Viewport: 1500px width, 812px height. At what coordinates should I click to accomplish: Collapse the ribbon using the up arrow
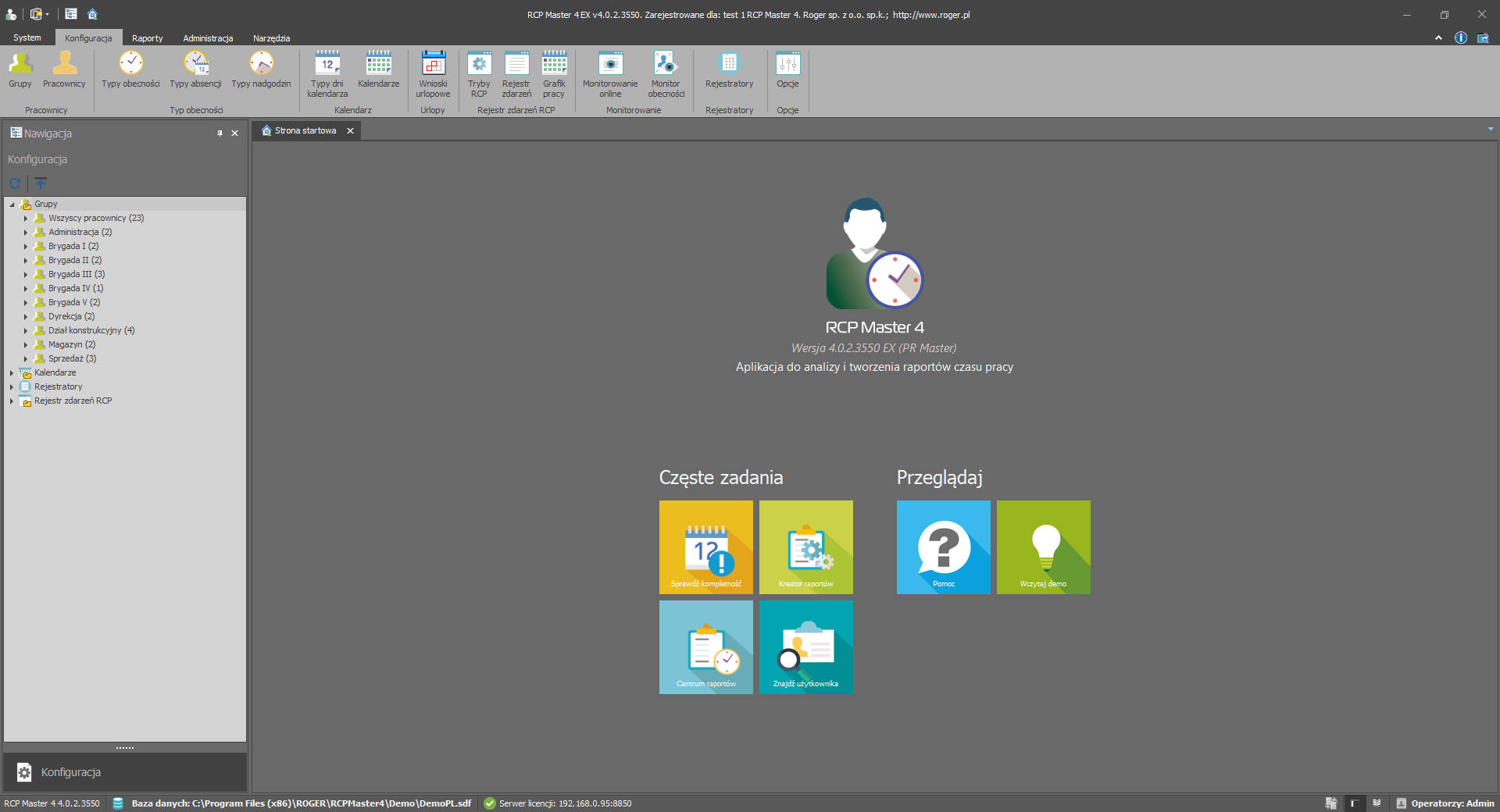coord(1438,37)
